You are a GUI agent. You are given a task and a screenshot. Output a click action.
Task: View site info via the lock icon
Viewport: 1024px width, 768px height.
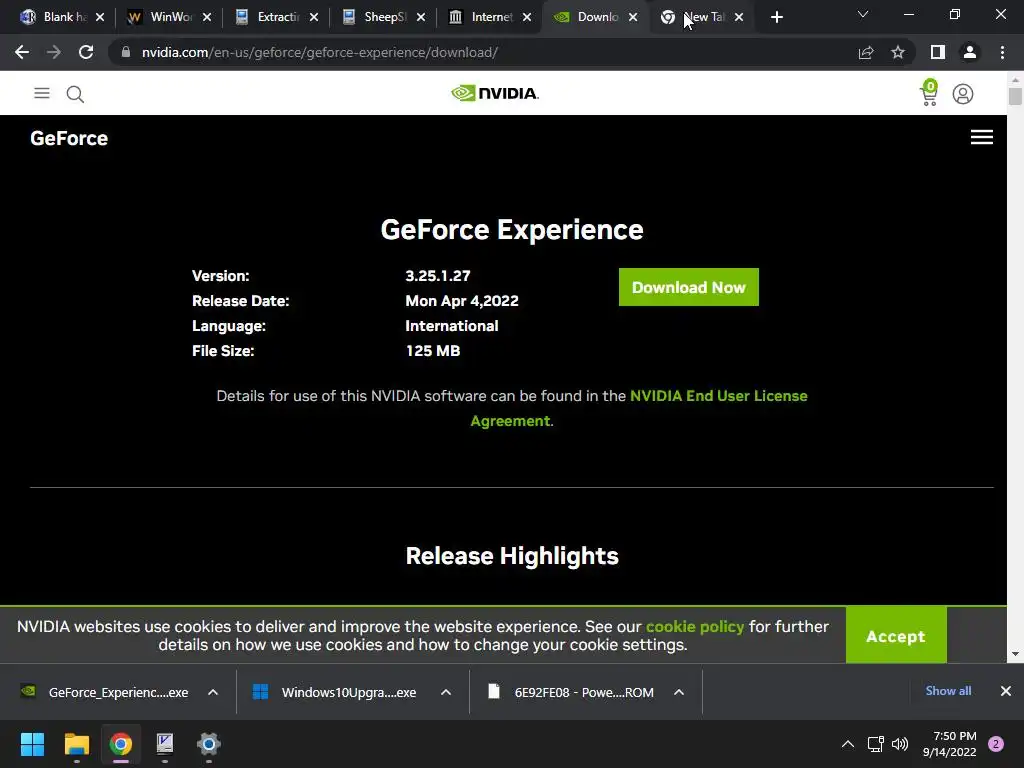click(125, 52)
